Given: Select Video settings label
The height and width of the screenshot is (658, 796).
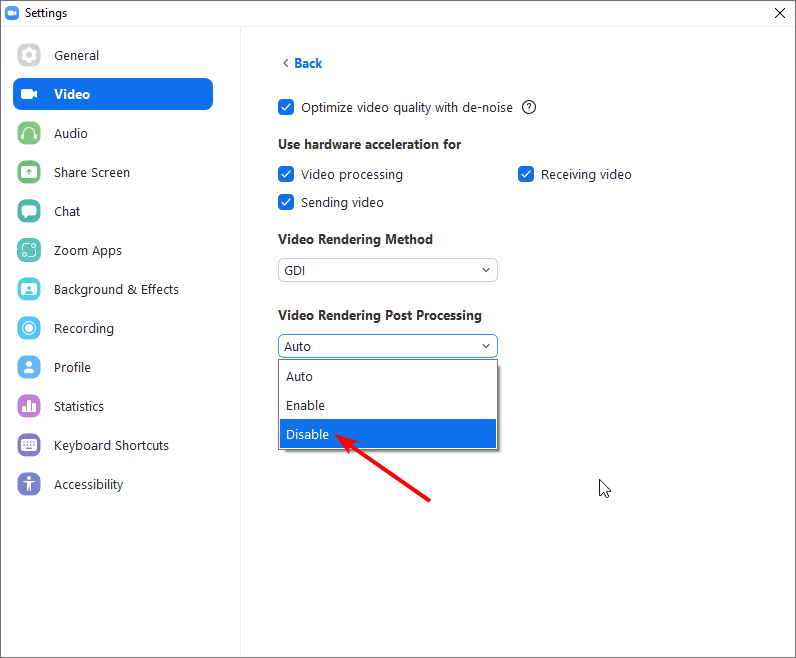Looking at the screenshot, I should (x=72, y=94).
